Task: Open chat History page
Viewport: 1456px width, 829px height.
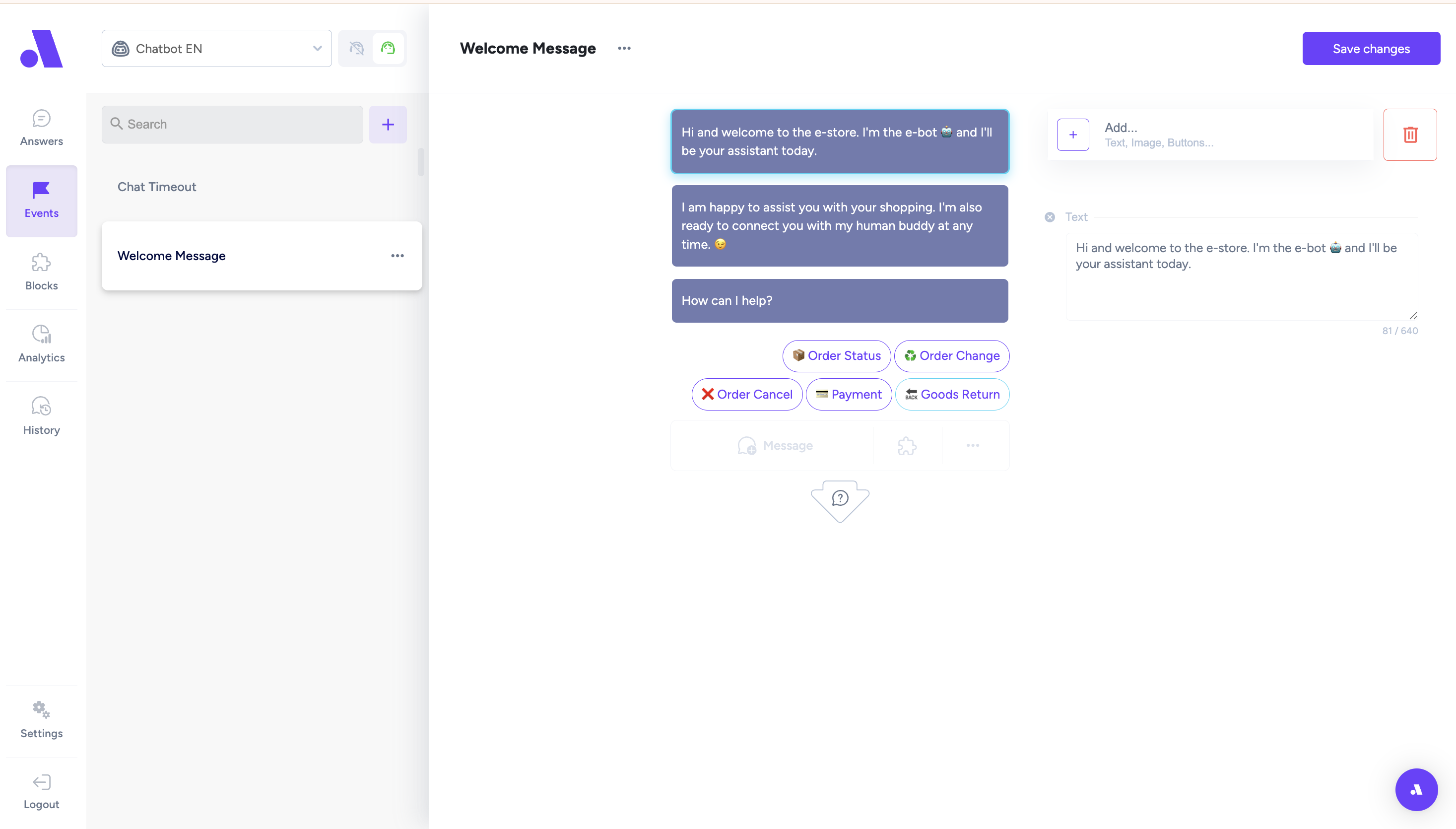Action: coord(42,416)
